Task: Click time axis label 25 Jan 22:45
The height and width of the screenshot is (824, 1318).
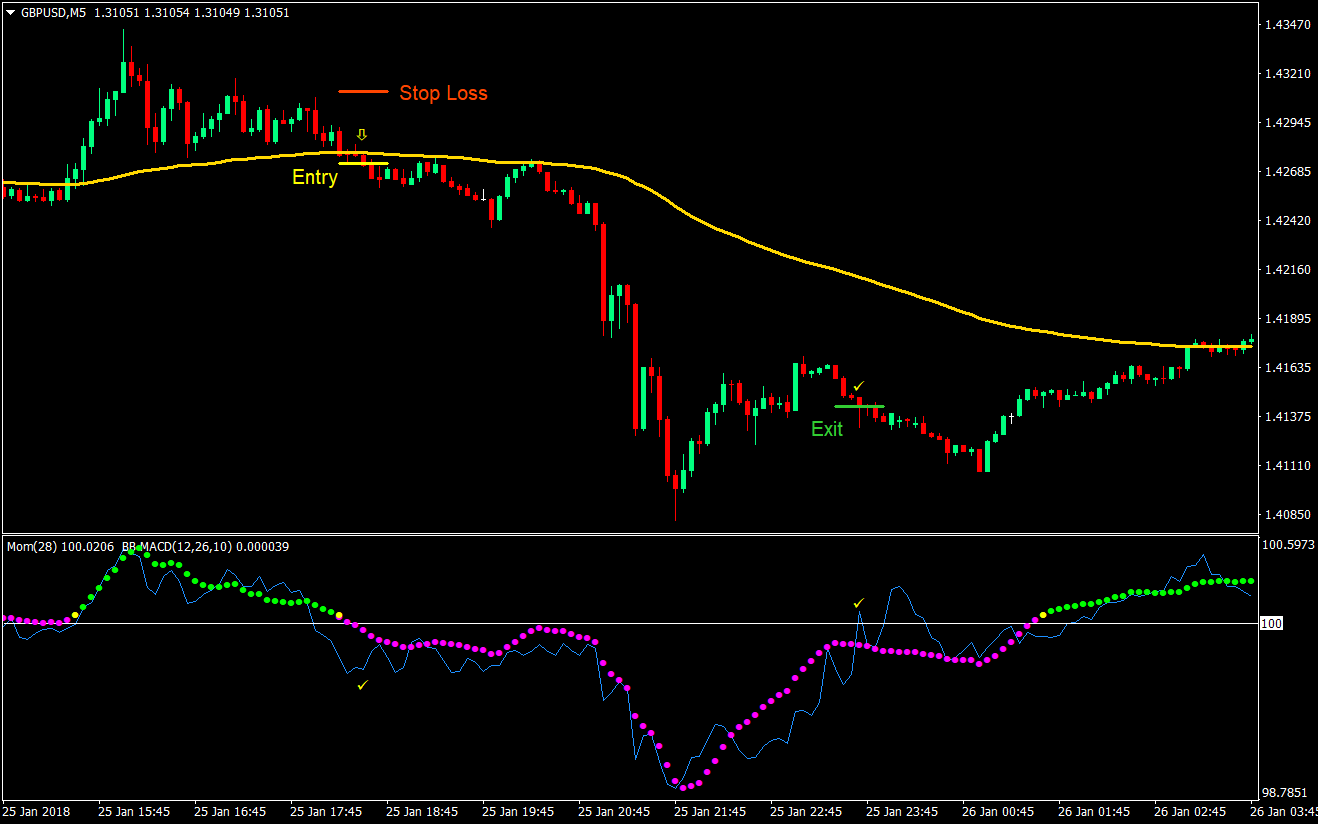Action: [x=806, y=811]
